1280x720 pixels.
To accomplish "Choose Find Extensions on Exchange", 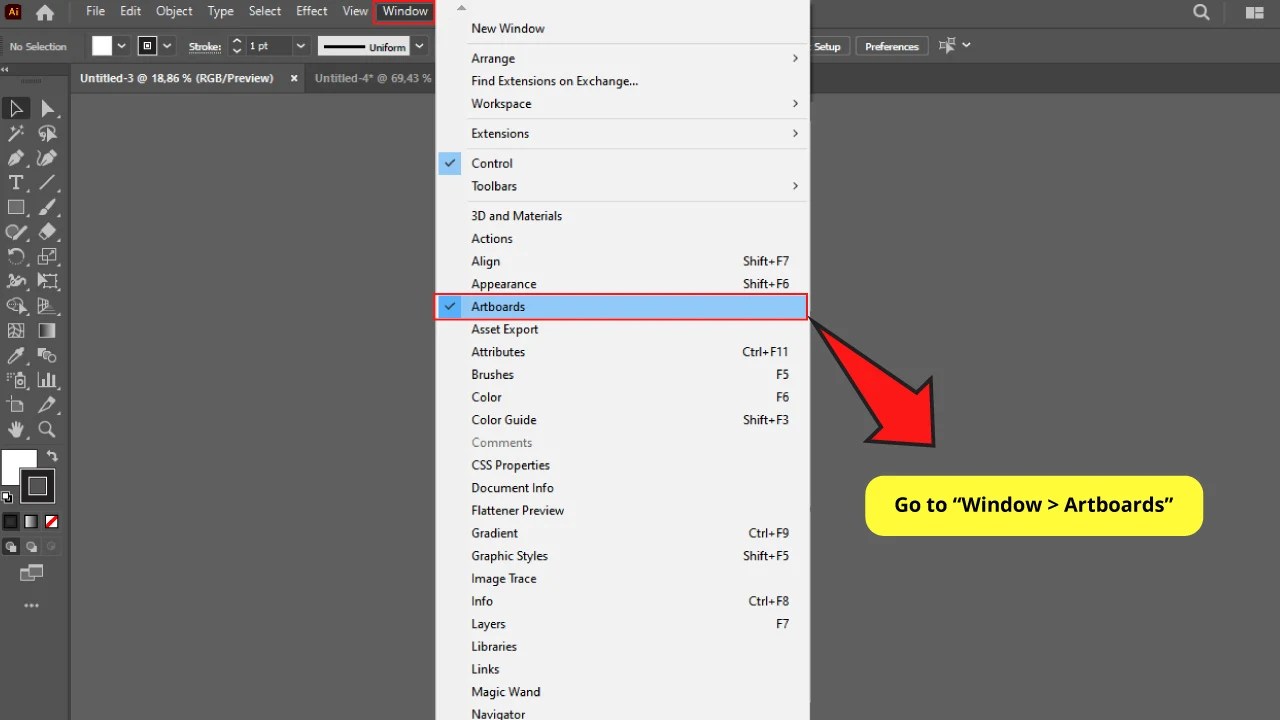I will 555,81.
